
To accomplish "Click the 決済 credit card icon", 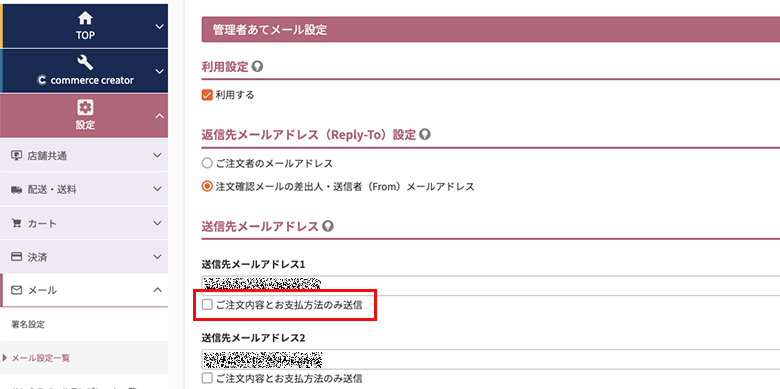I will click(x=16, y=257).
